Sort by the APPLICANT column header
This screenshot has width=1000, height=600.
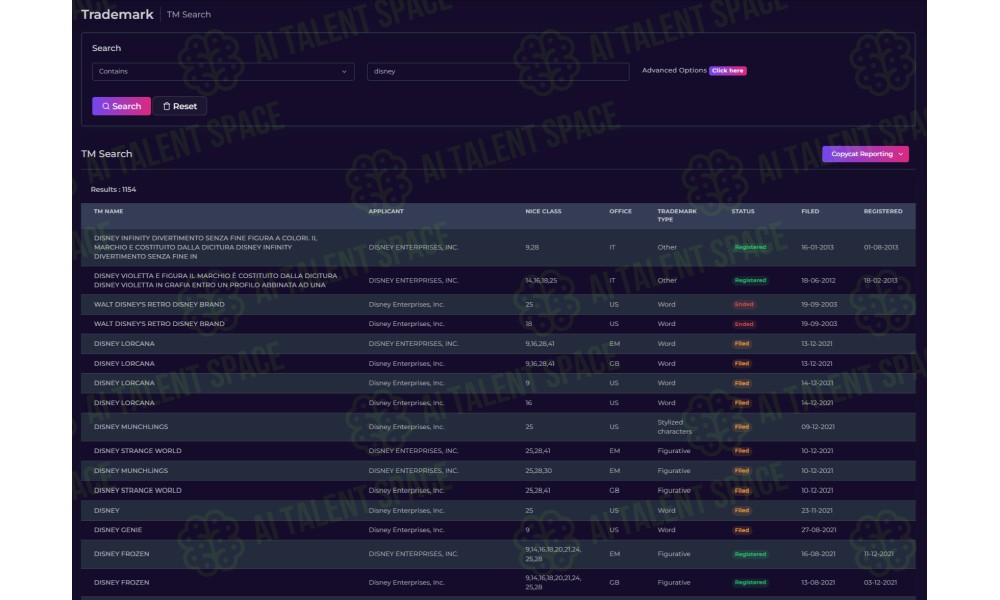(x=386, y=211)
